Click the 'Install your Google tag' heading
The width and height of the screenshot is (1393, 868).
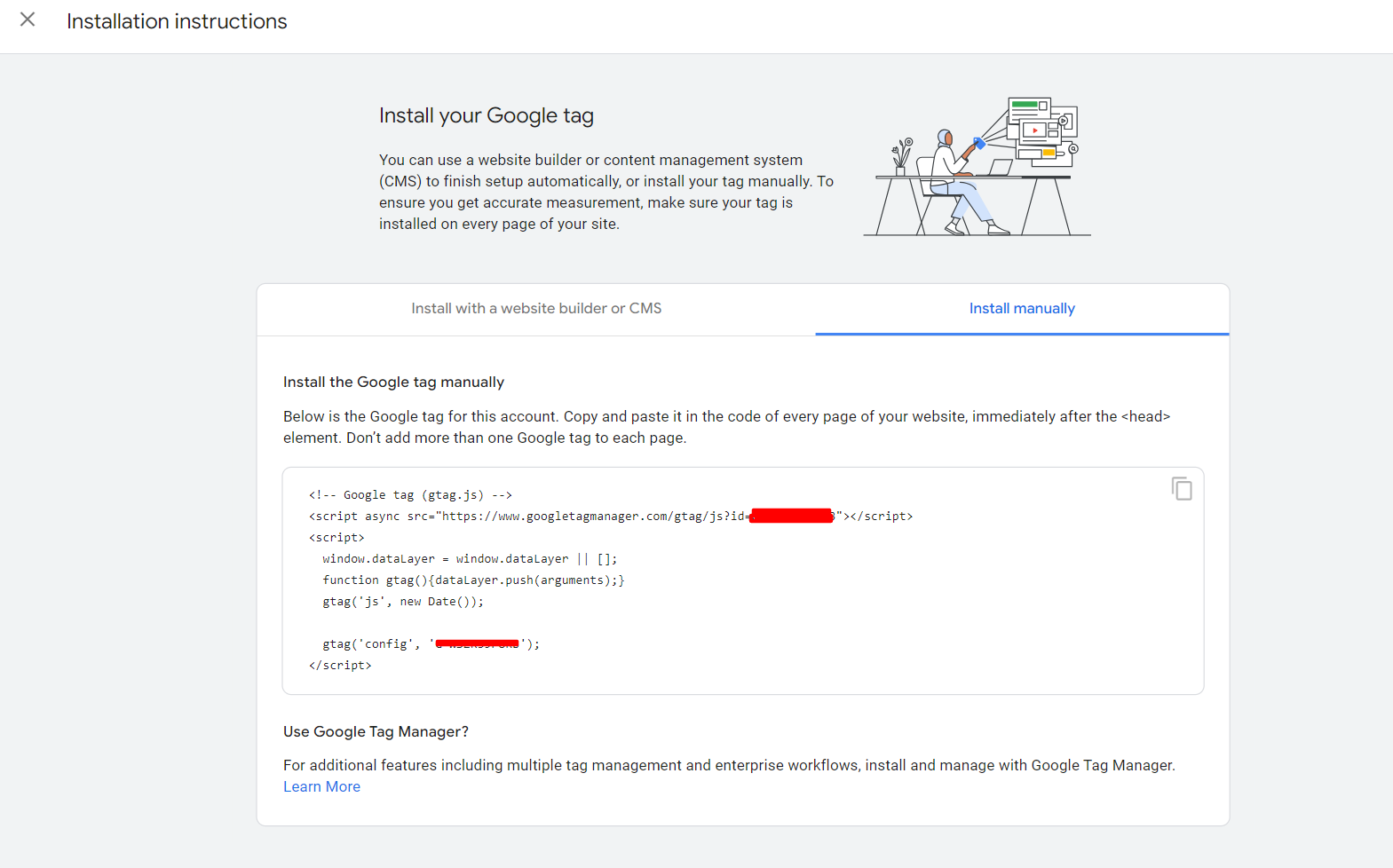pos(487,115)
